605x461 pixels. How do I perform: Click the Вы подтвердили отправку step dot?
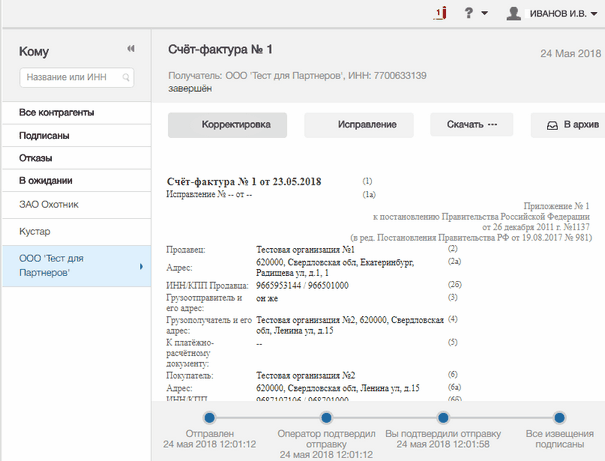pyautogui.click(x=443, y=417)
